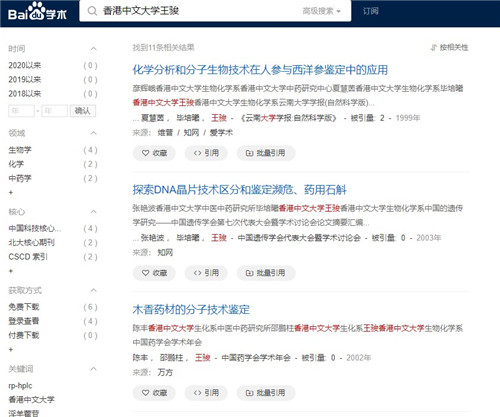Expand more 核心 options with plus
The height and width of the screenshot is (417, 500).
click(11, 271)
